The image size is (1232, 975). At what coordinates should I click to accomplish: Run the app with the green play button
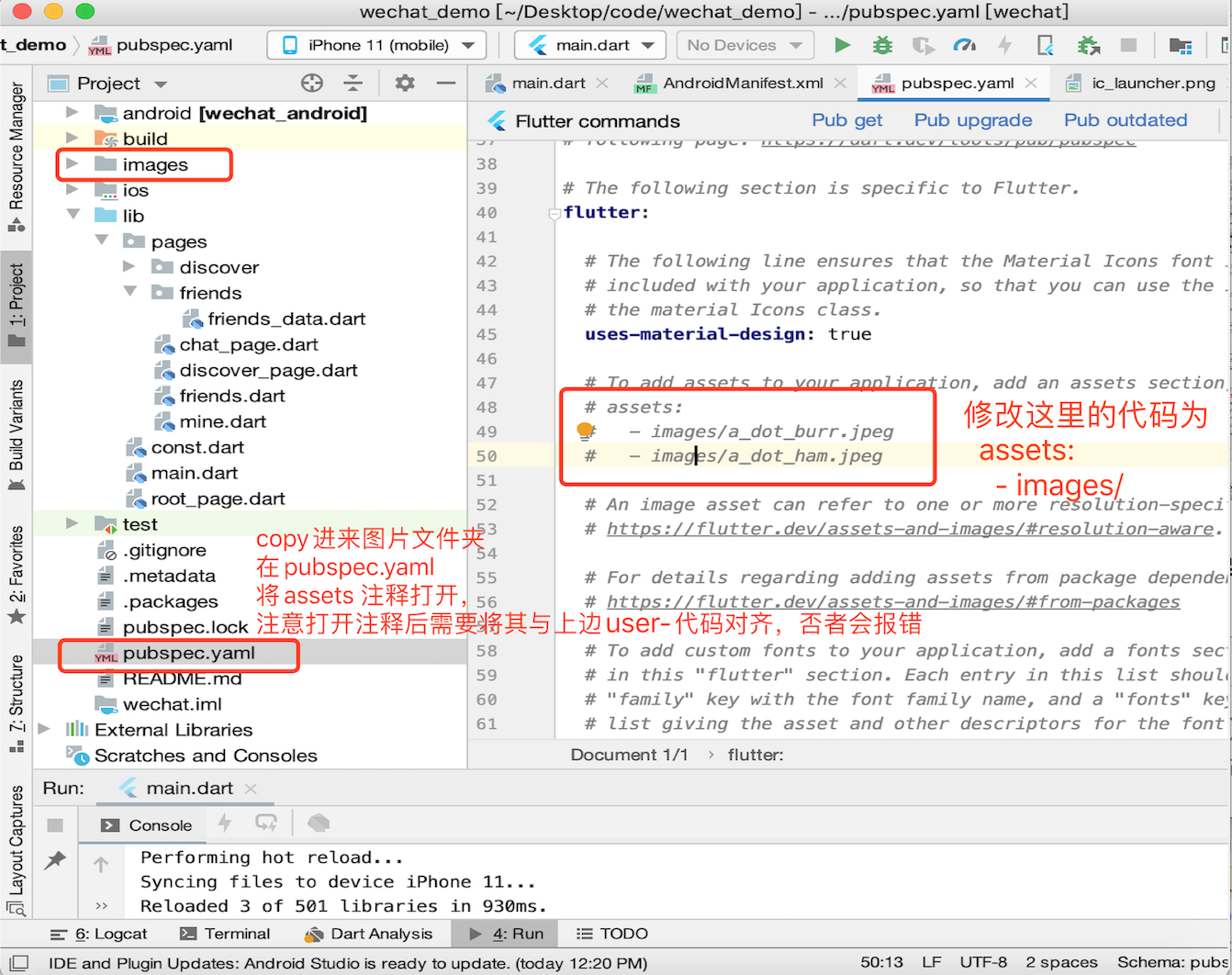pyautogui.click(x=842, y=45)
